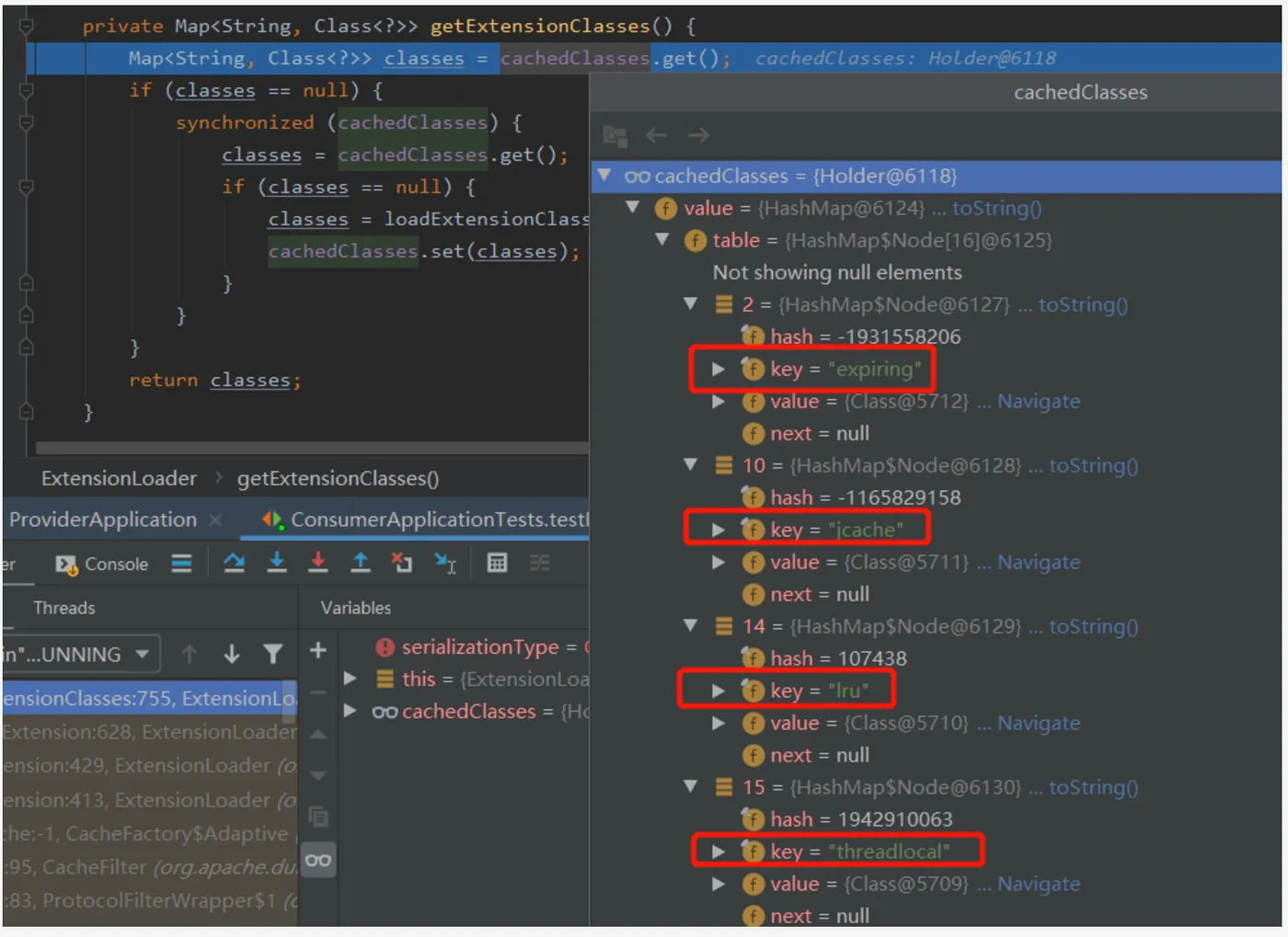The width and height of the screenshot is (1288, 937).
Task: Click Navigate link for Class@5712
Action: click(1039, 401)
